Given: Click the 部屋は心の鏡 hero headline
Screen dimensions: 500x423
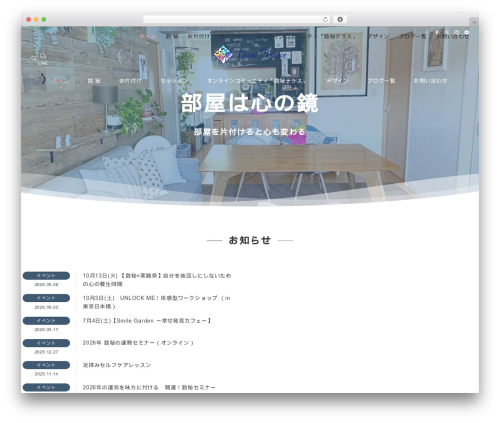Looking at the screenshot, I should tap(249, 103).
